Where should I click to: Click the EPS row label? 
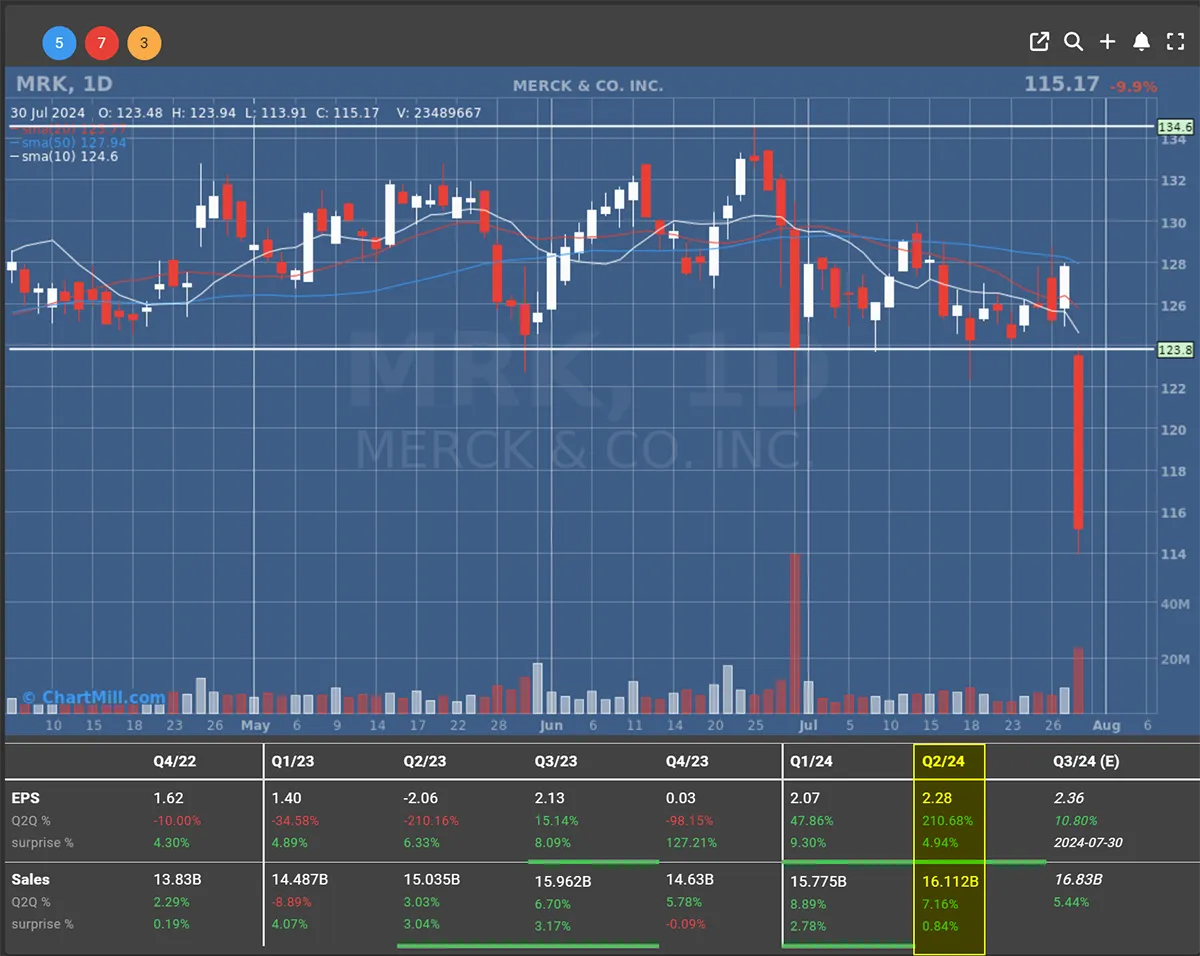[25, 799]
